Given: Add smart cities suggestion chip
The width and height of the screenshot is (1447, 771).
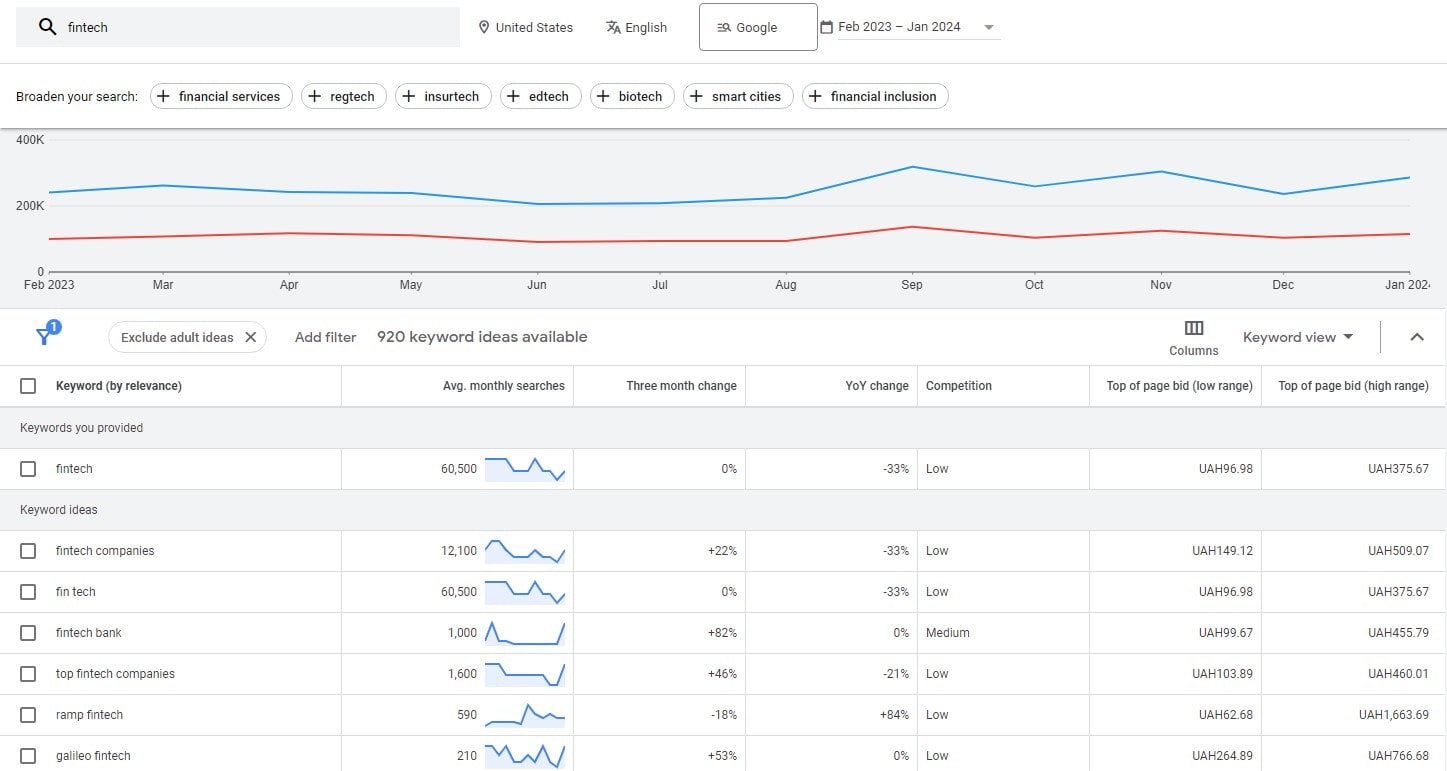Looking at the screenshot, I should 738,96.
